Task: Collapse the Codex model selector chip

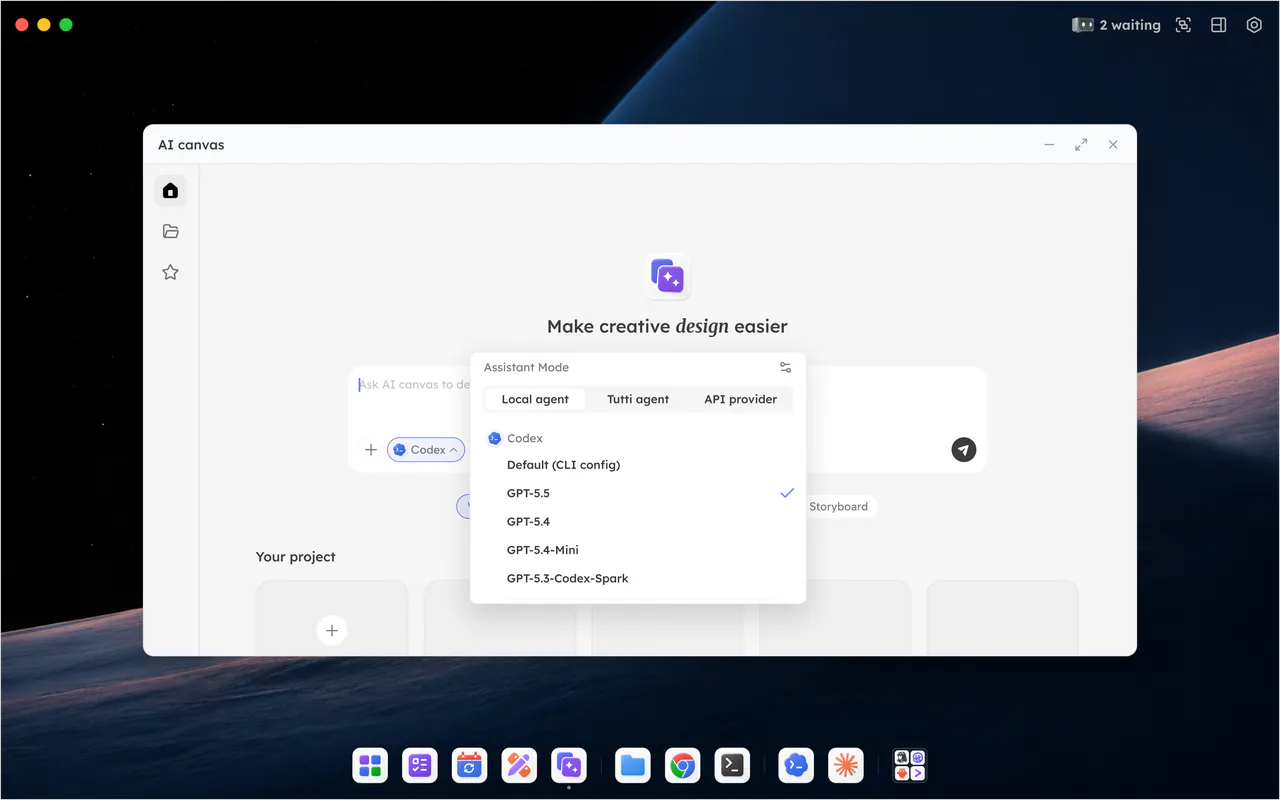Action: point(426,450)
